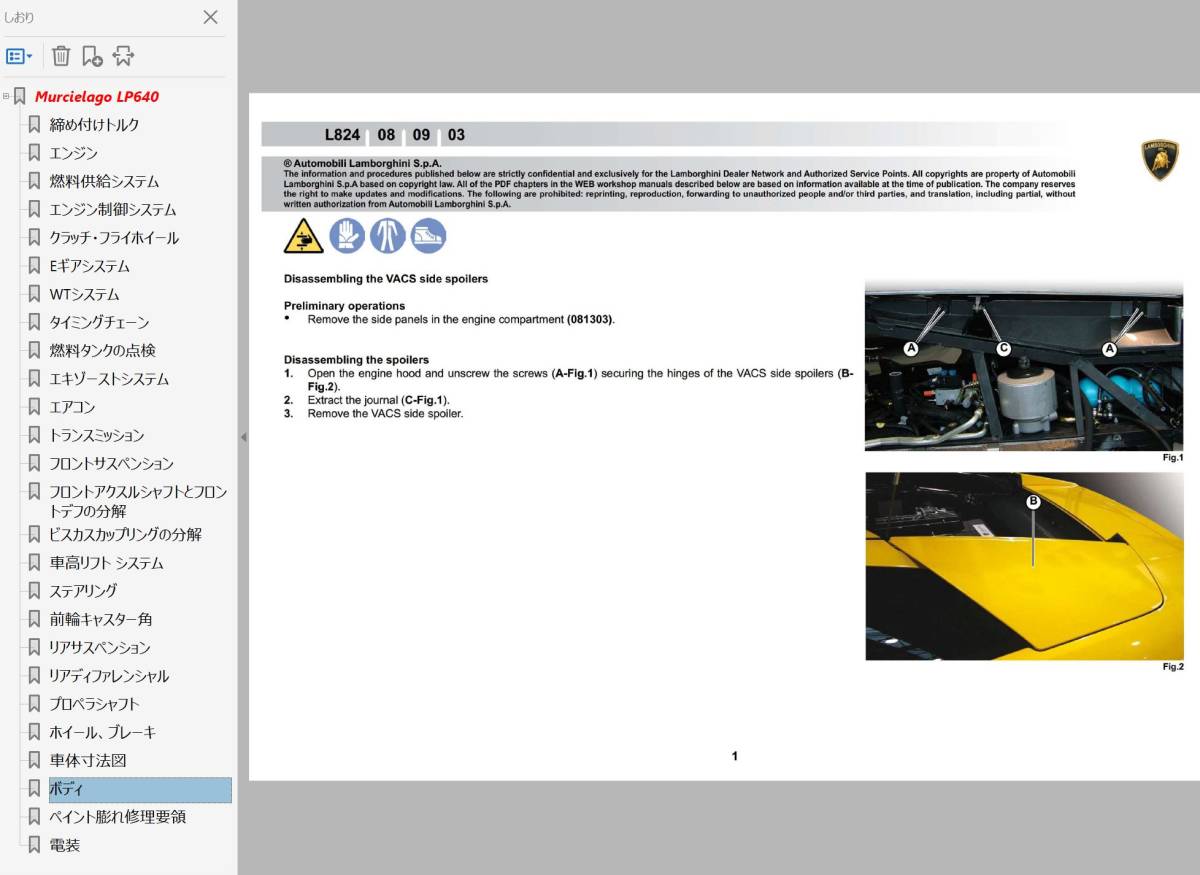1200x875 pixels.
Task: Click the Fig.1 engine compartment photo
Action: (x=1024, y=367)
